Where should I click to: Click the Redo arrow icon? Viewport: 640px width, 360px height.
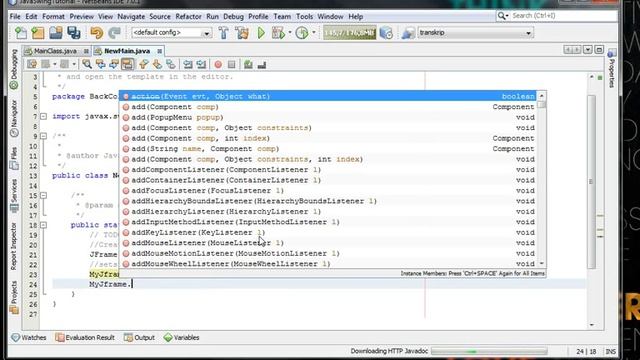(115, 33)
